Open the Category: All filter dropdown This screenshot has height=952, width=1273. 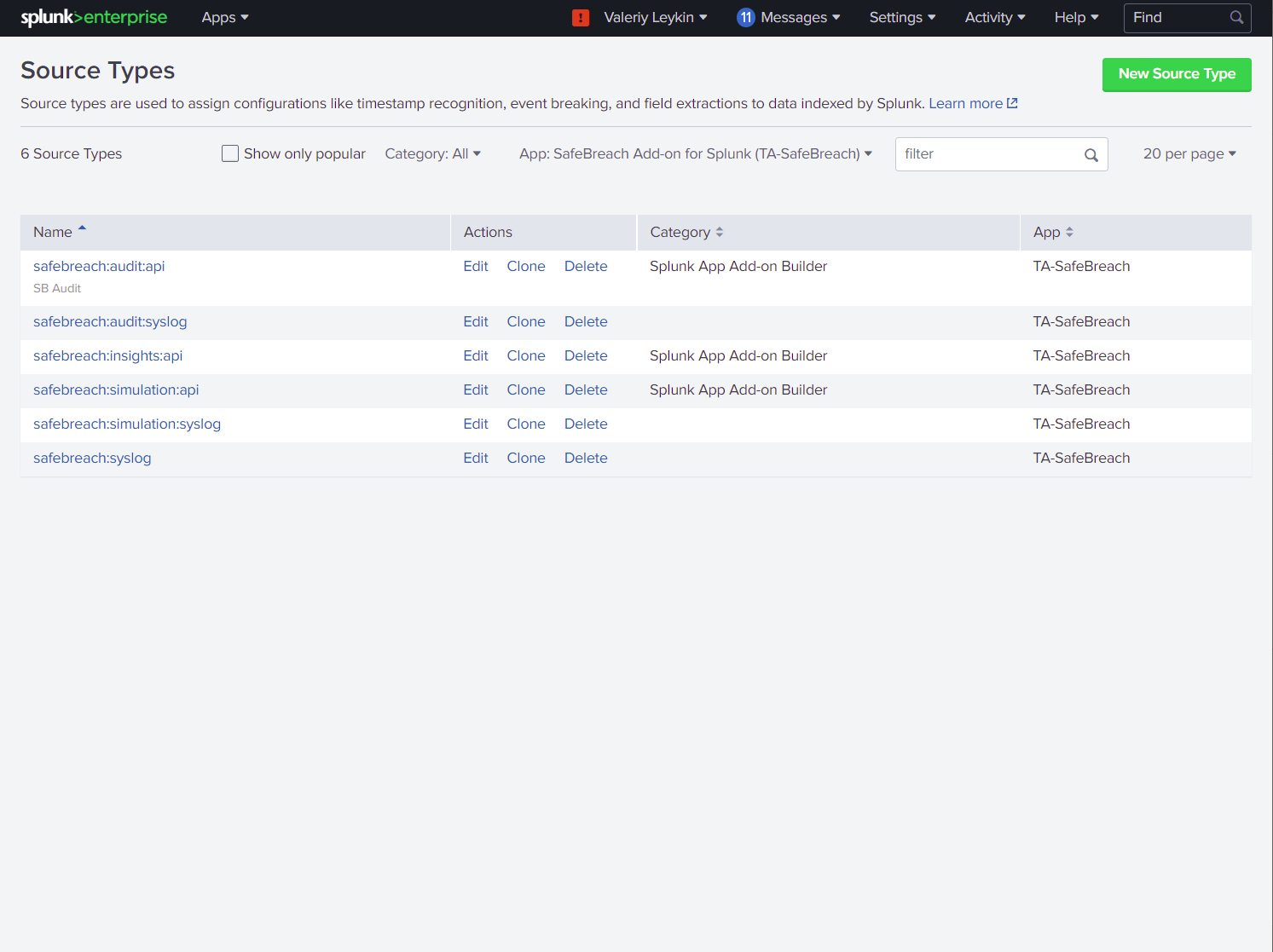point(433,153)
